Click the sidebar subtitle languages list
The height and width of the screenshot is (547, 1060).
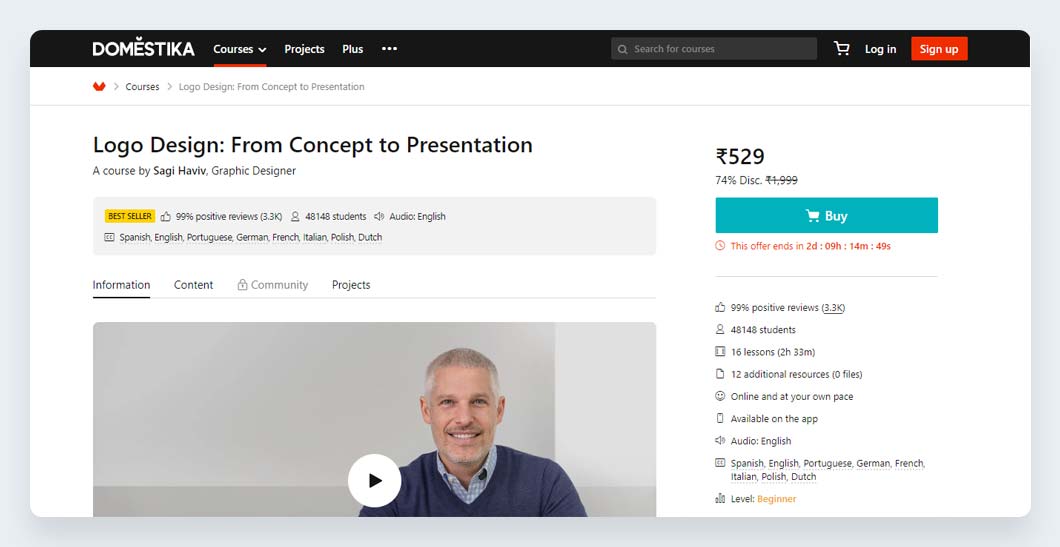click(828, 470)
